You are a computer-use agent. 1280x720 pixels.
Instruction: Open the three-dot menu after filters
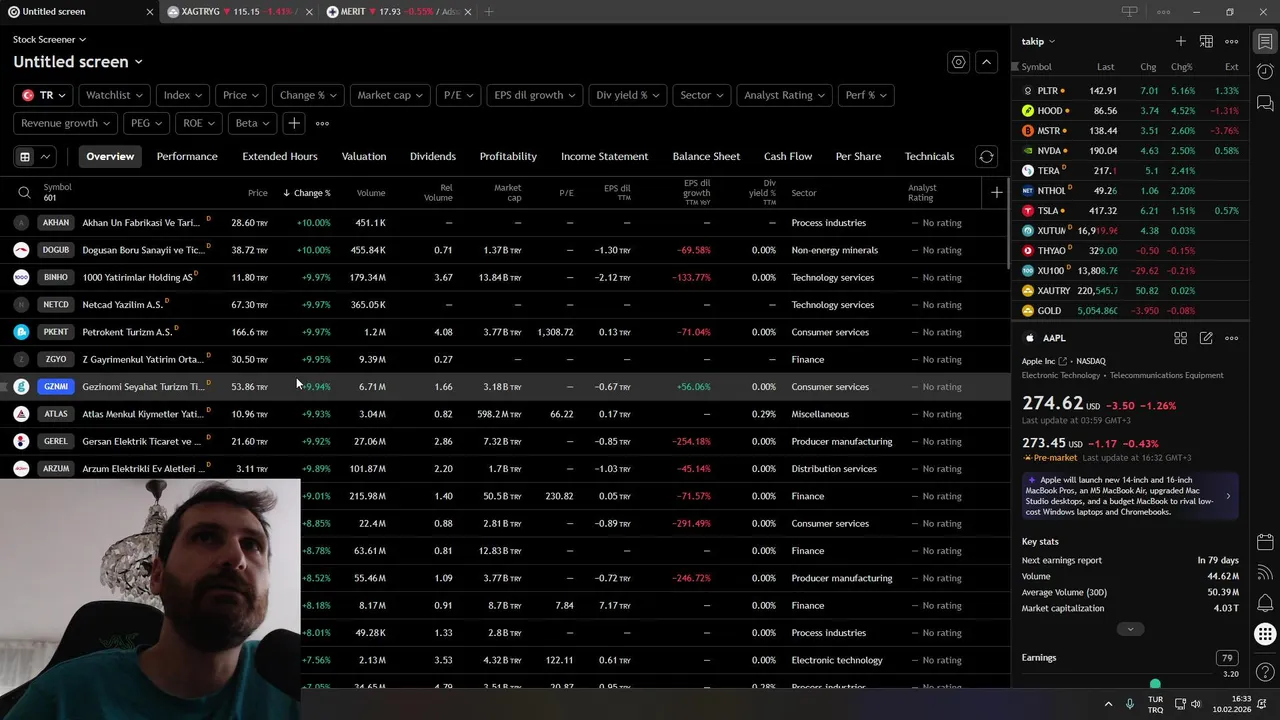(322, 123)
